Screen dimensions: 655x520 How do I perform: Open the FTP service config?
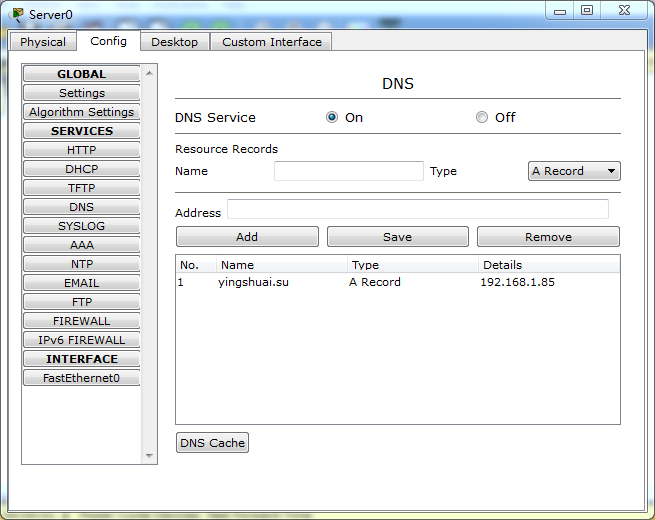tap(81, 302)
